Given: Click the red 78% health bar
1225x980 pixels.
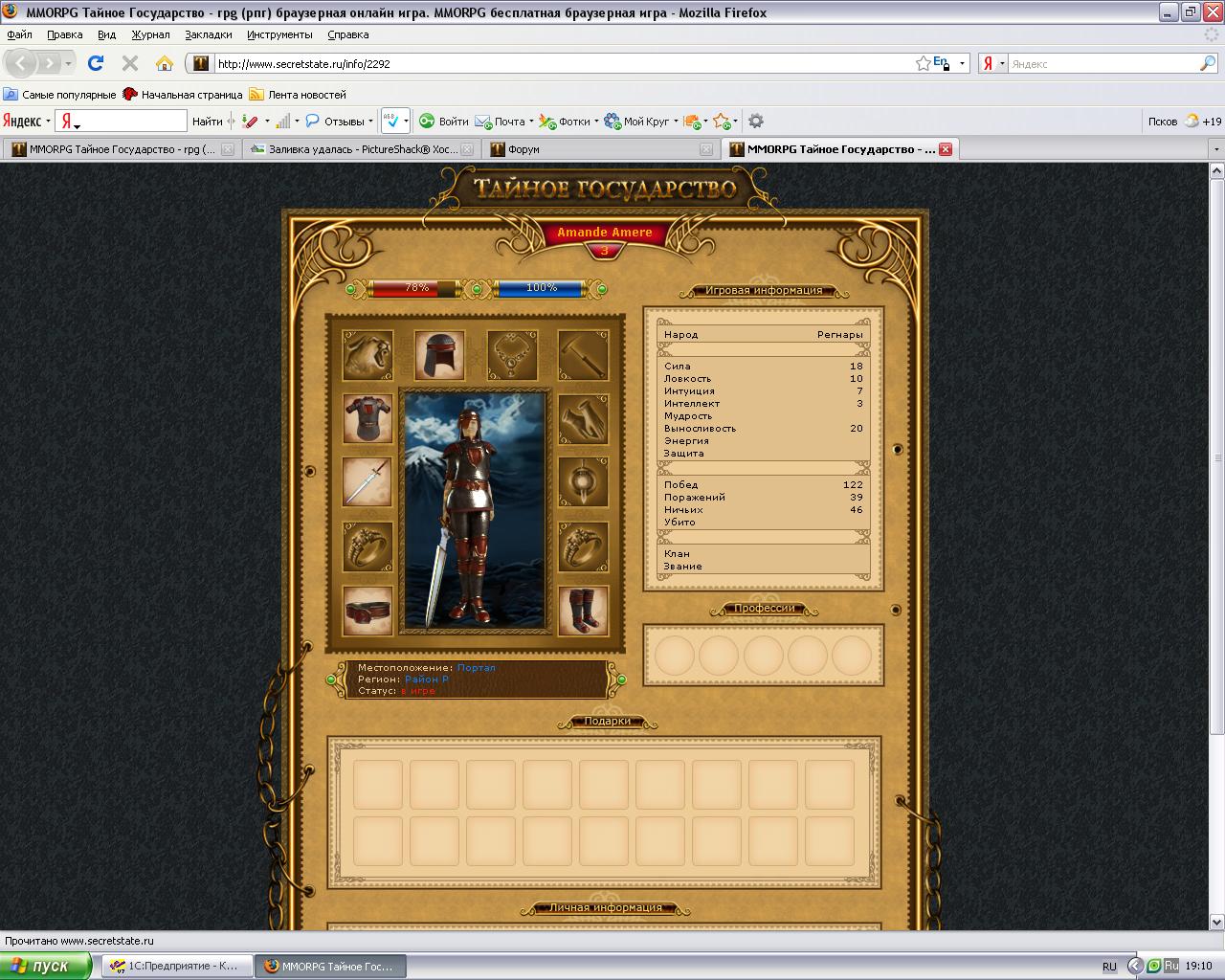Looking at the screenshot, I should pos(417,288).
